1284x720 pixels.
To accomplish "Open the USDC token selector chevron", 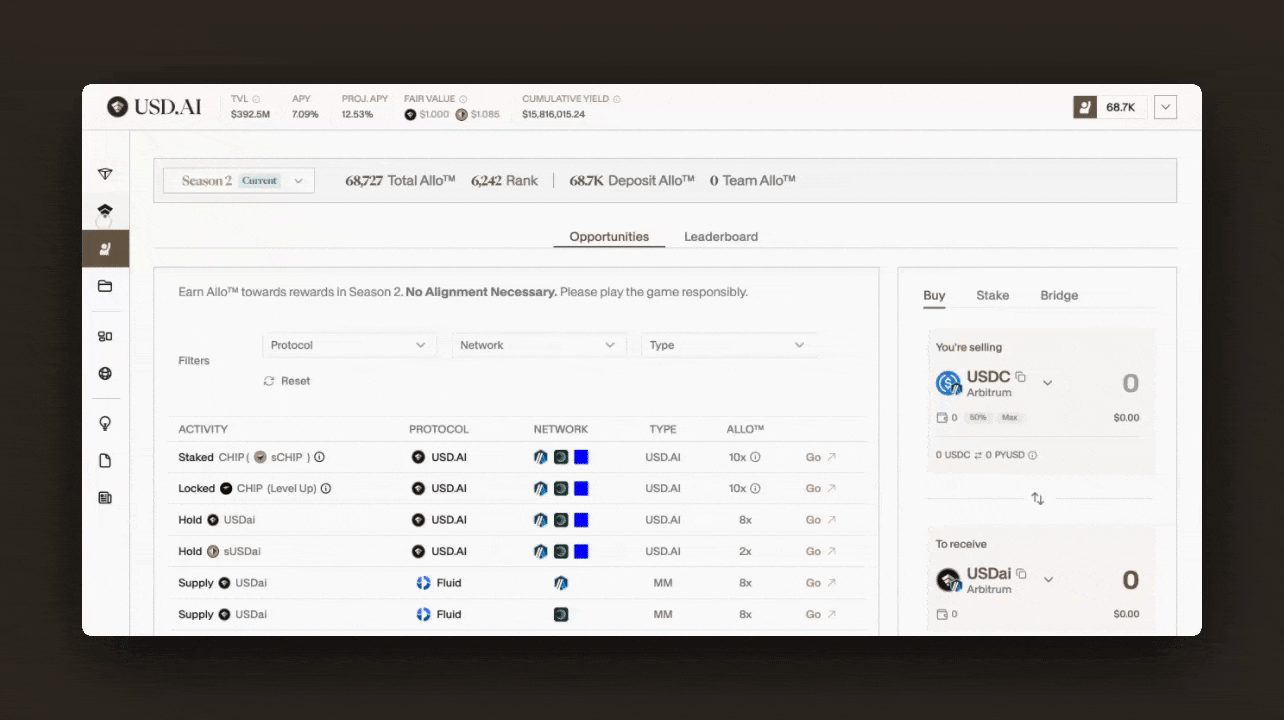I will [1048, 383].
